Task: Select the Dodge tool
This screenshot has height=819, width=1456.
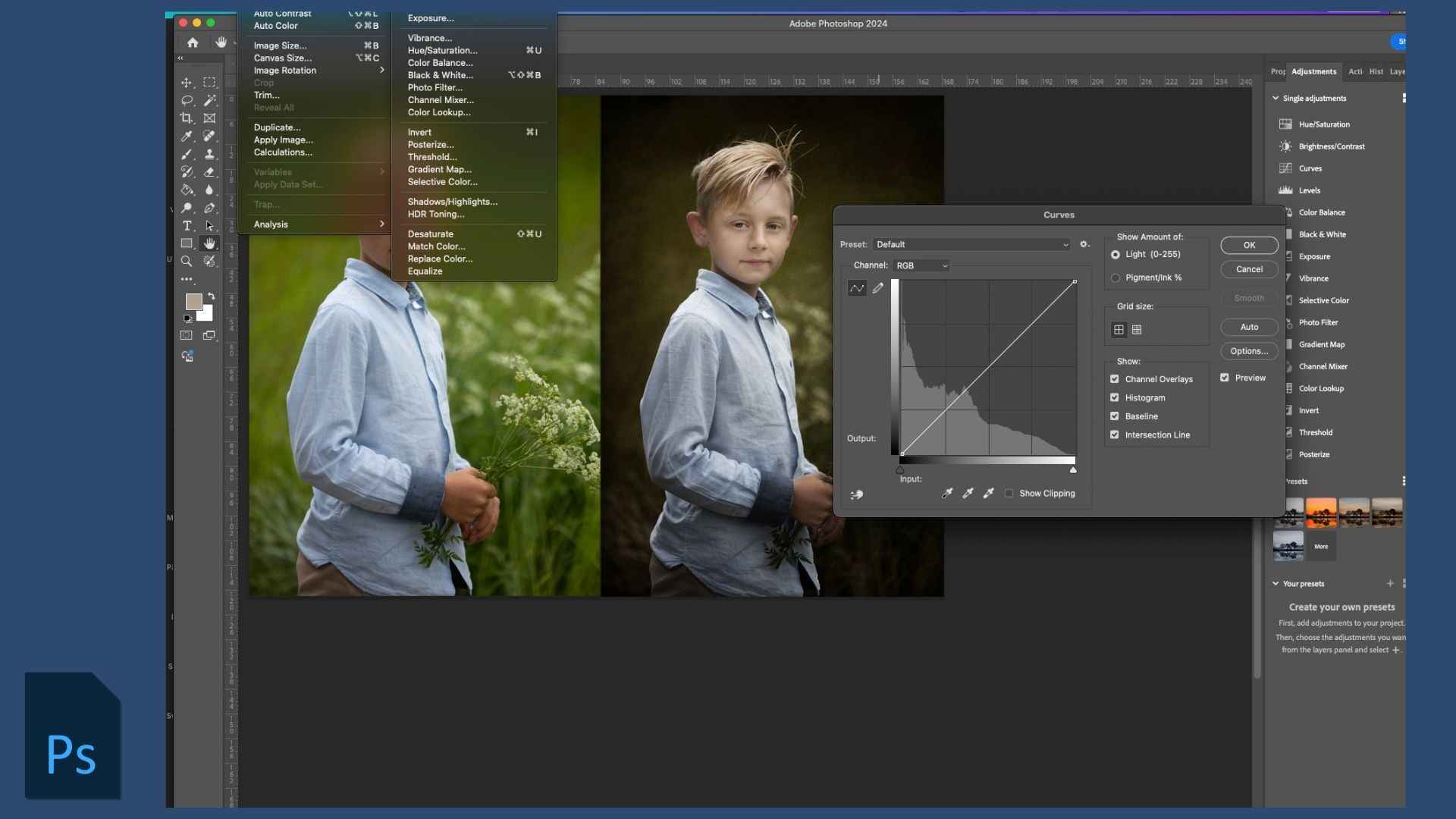Action: (x=186, y=208)
